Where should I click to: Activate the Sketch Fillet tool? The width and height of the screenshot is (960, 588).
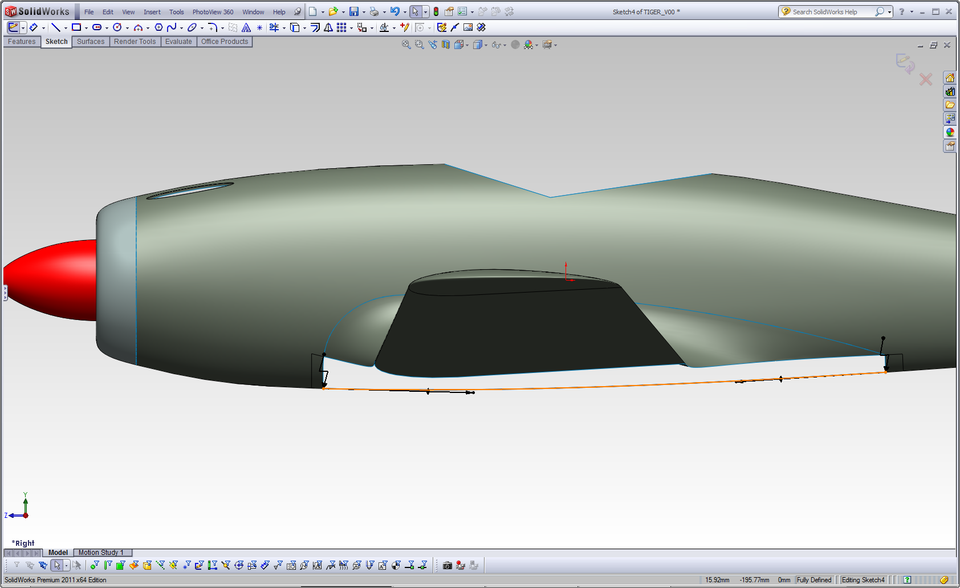click(x=212, y=27)
